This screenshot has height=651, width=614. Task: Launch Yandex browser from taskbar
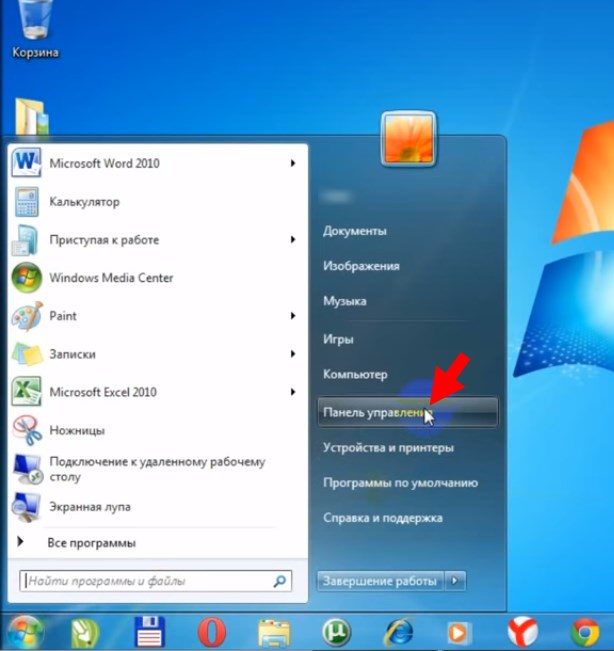tap(523, 633)
